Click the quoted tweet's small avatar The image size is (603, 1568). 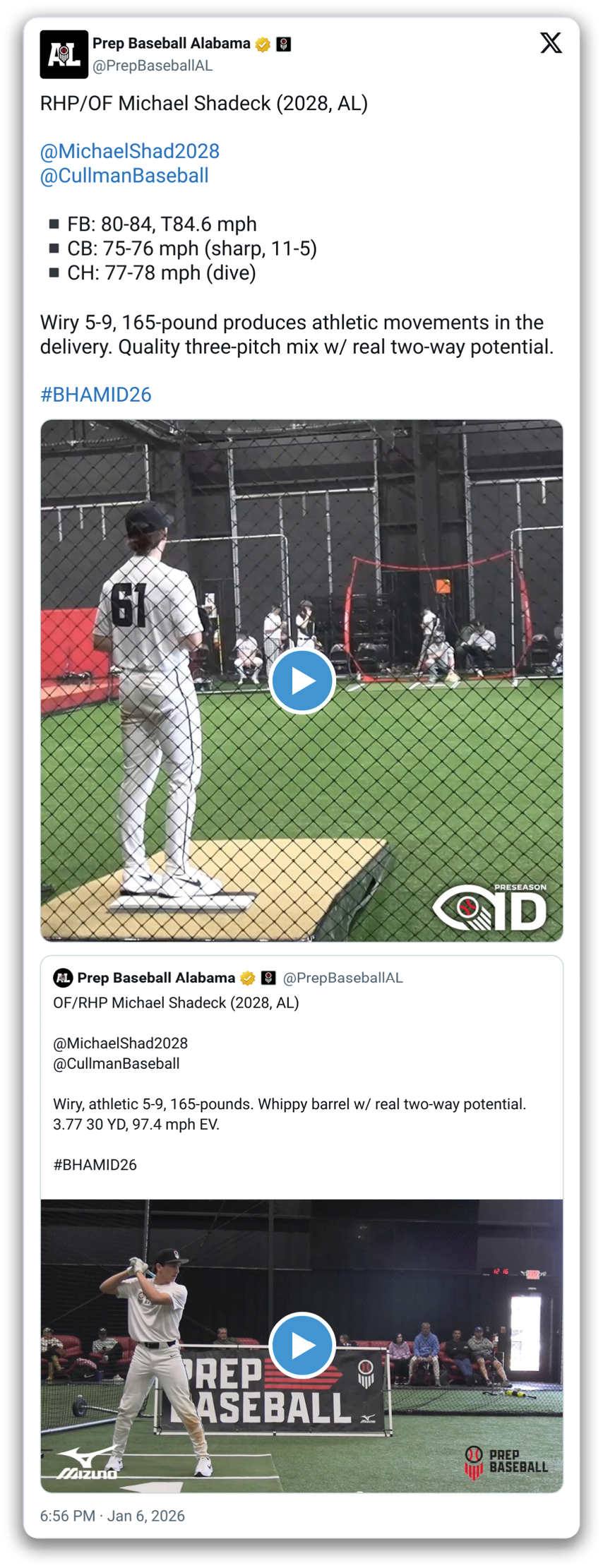coord(63,978)
